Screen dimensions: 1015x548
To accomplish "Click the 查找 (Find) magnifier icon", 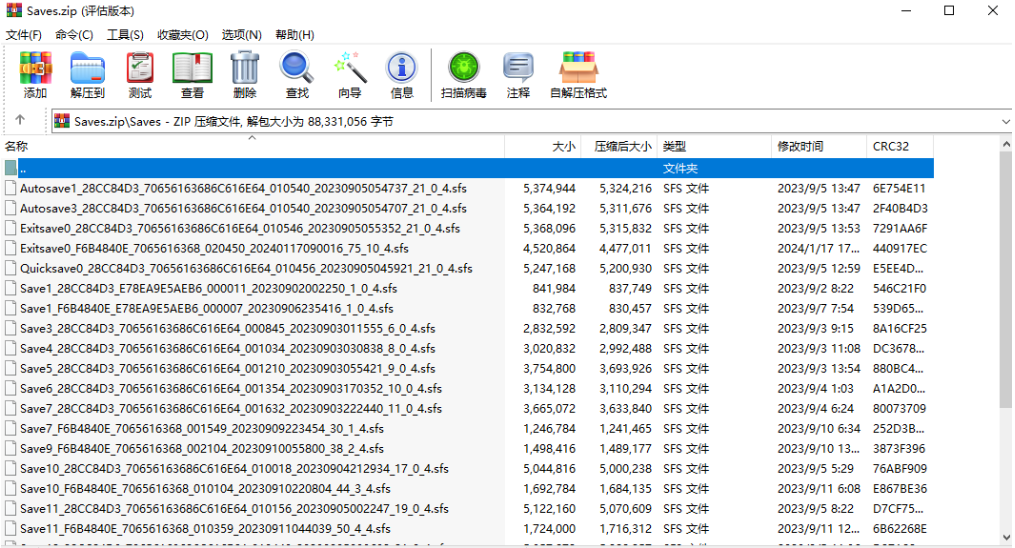I will point(297,74).
